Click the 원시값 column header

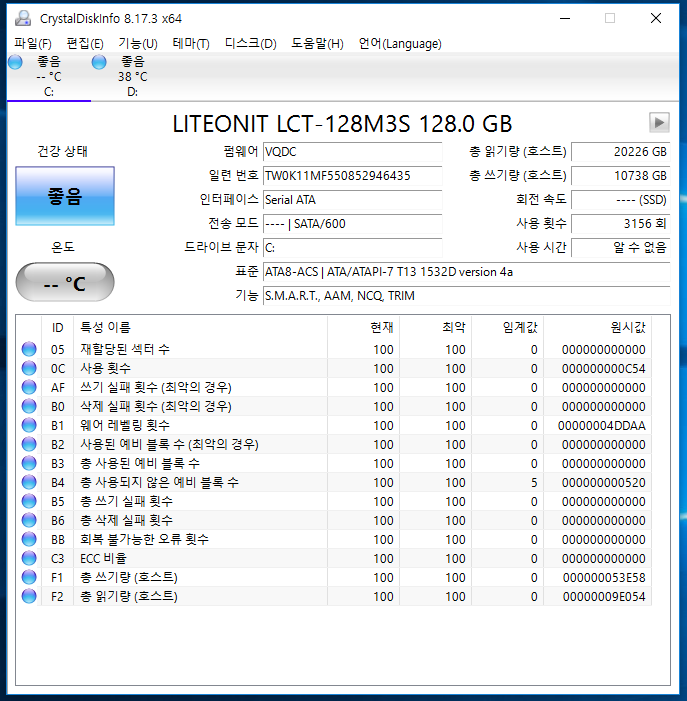[597, 328]
